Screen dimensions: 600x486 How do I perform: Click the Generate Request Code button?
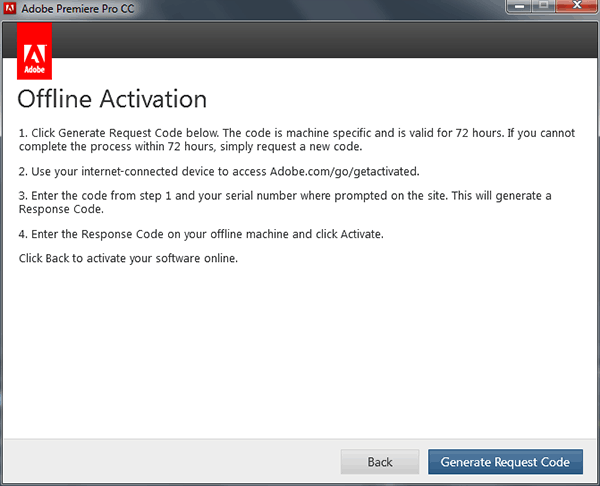click(x=505, y=462)
